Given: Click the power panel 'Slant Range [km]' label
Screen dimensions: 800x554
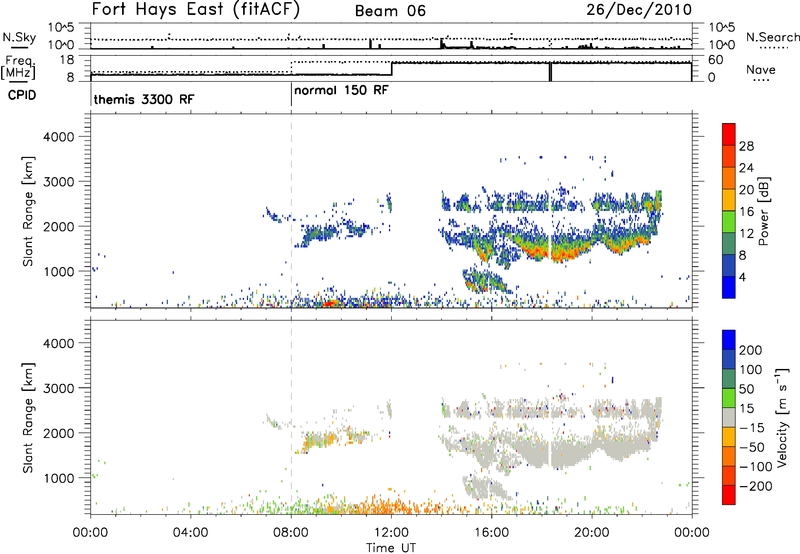Looking at the screenshot, I should click(x=28, y=211).
